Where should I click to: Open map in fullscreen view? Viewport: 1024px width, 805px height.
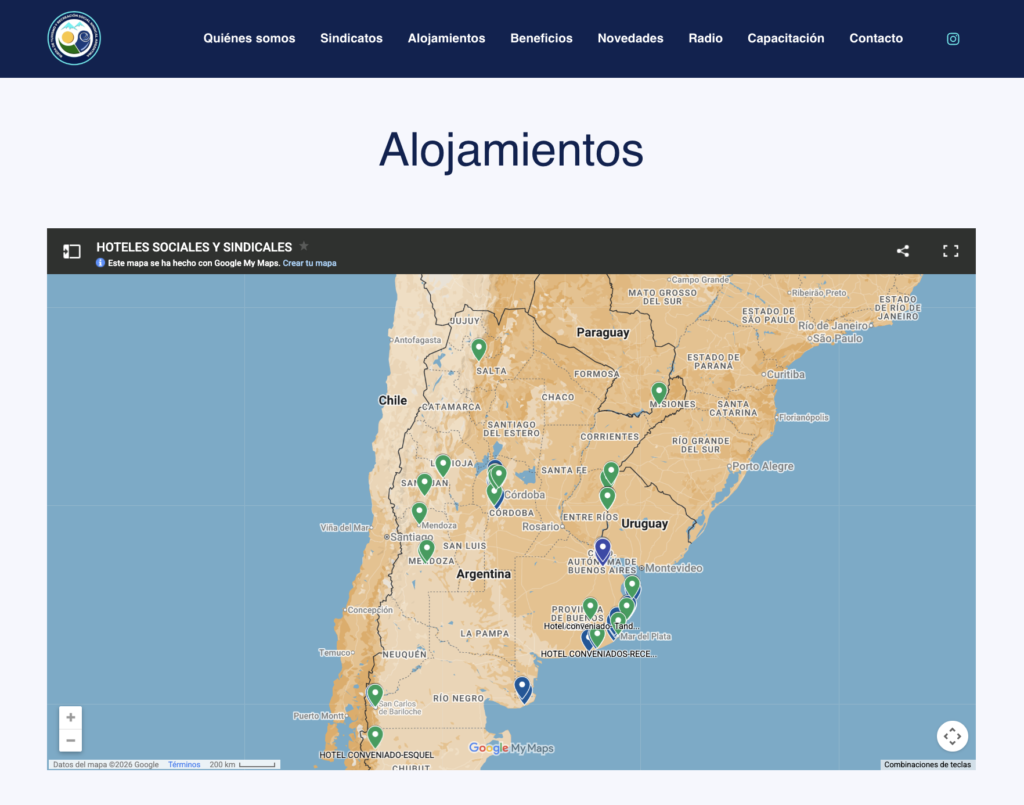(951, 251)
